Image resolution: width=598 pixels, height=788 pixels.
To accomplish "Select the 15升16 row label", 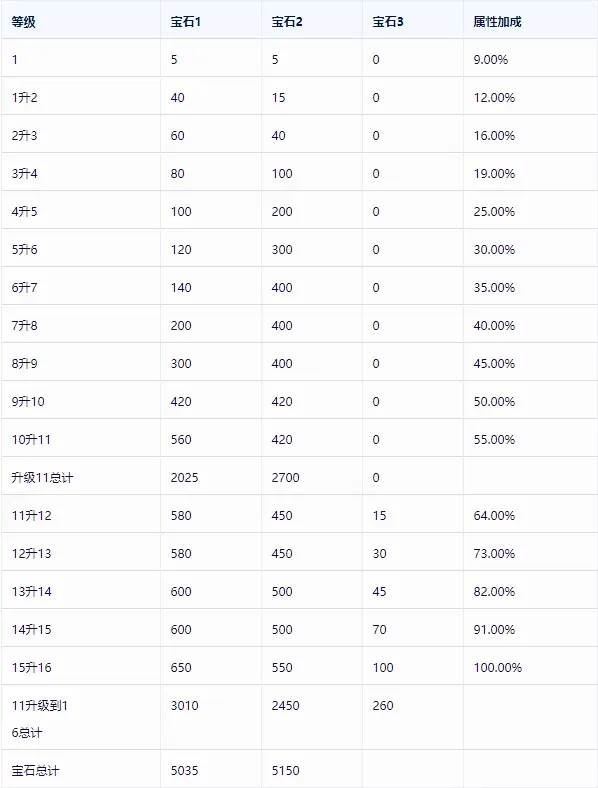I will tap(32, 667).
